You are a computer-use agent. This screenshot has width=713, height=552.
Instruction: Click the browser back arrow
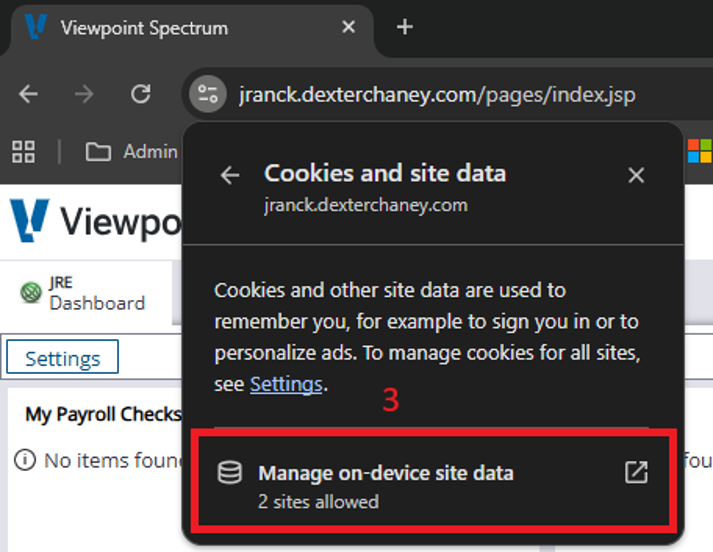click(x=28, y=94)
